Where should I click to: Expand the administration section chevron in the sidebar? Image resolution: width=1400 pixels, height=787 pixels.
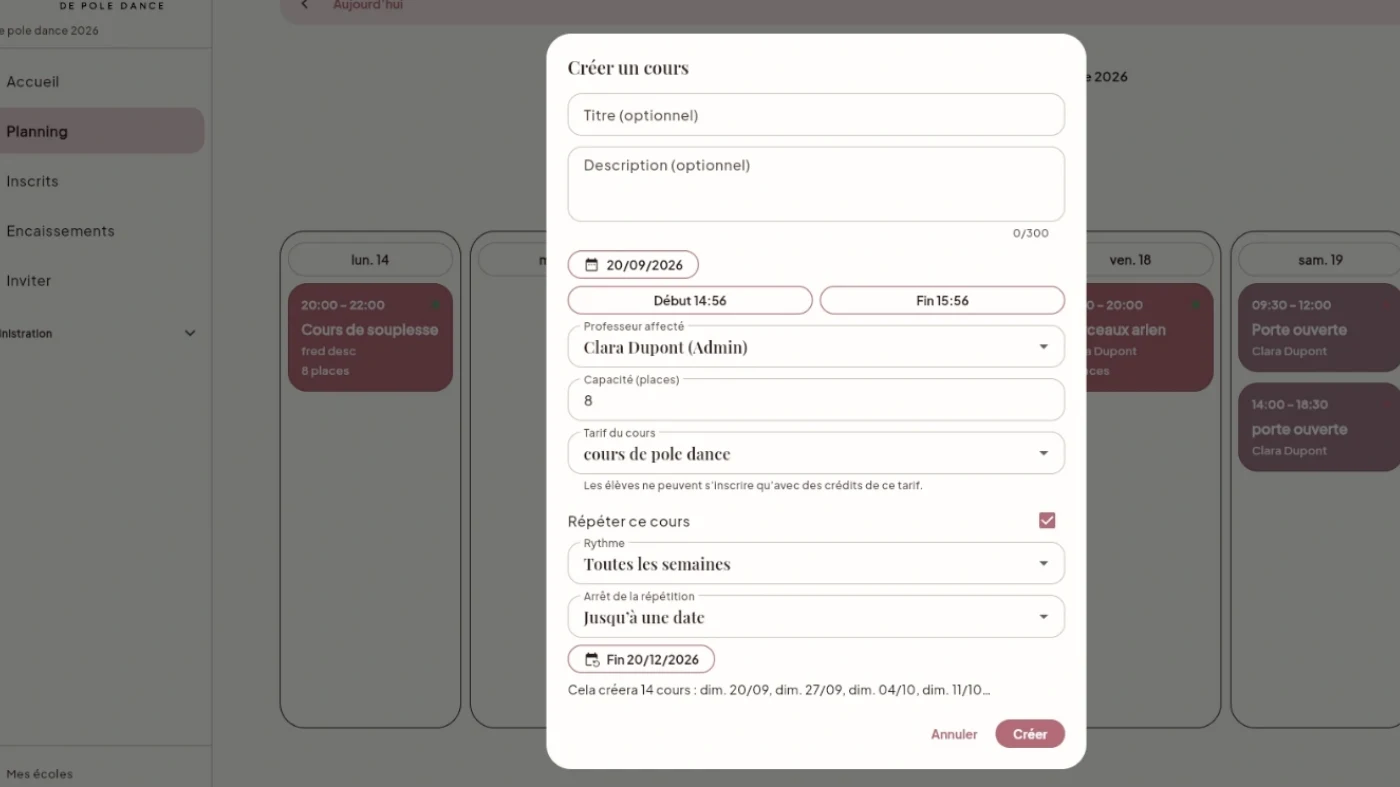(190, 333)
